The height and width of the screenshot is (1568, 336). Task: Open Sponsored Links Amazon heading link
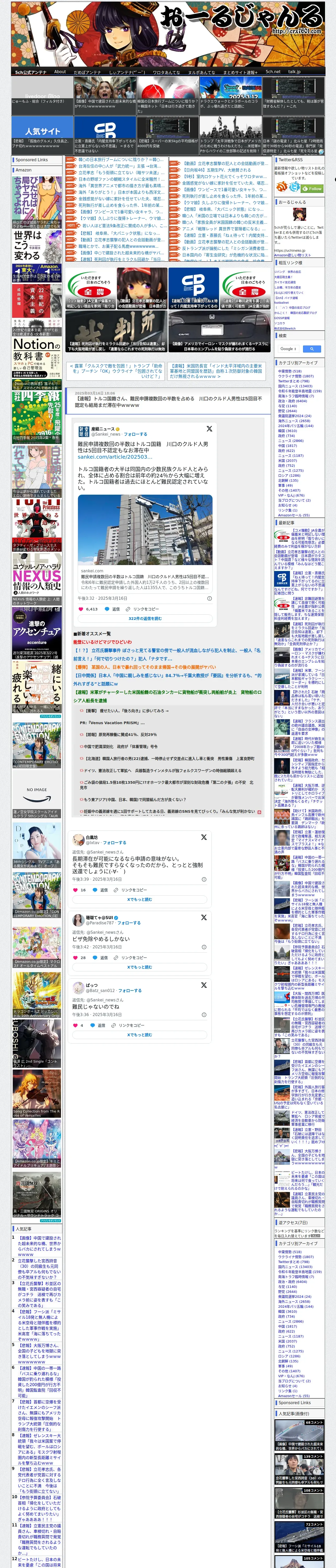(x=24, y=170)
